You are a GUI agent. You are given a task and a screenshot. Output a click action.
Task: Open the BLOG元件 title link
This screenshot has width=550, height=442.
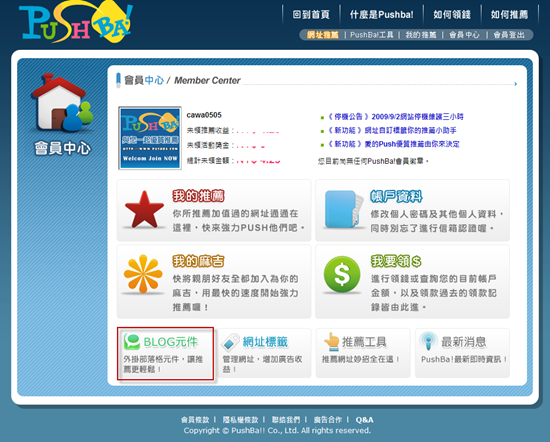pyautogui.click(x=171, y=342)
